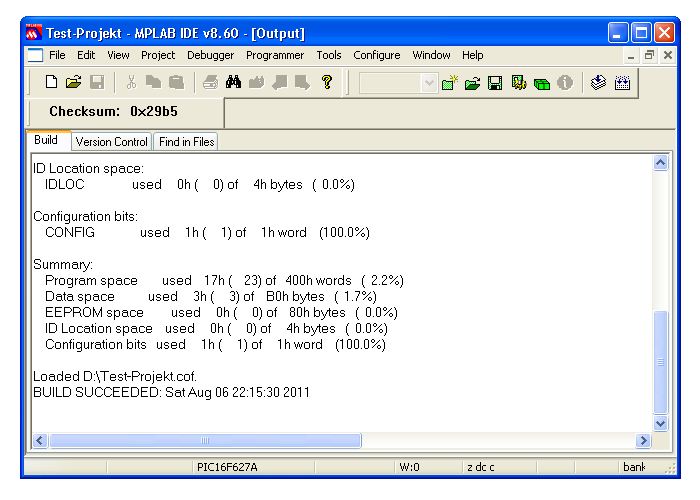Switch to the Find in Files tab
Image resolution: width=700 pixels, height=500 pixels.
186,142
